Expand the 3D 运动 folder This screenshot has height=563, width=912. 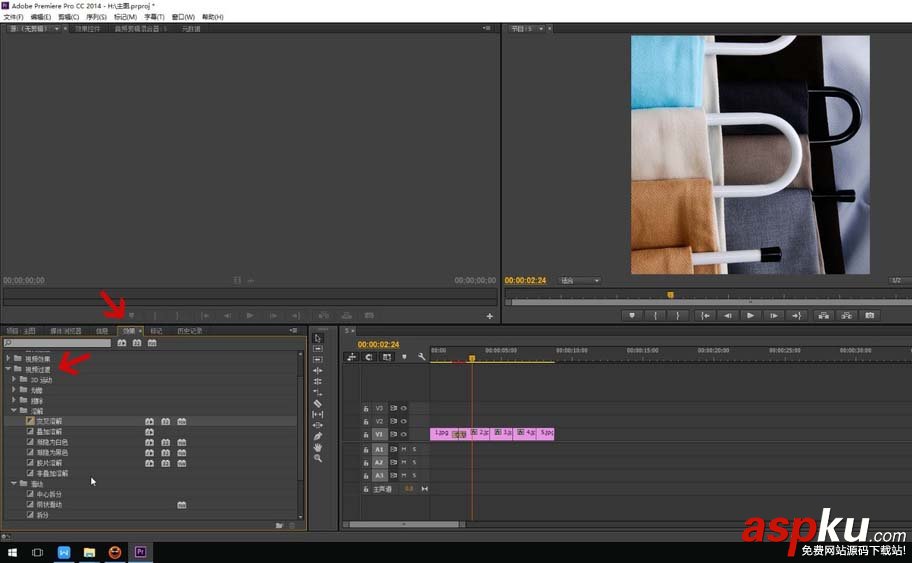pos(14,380)
